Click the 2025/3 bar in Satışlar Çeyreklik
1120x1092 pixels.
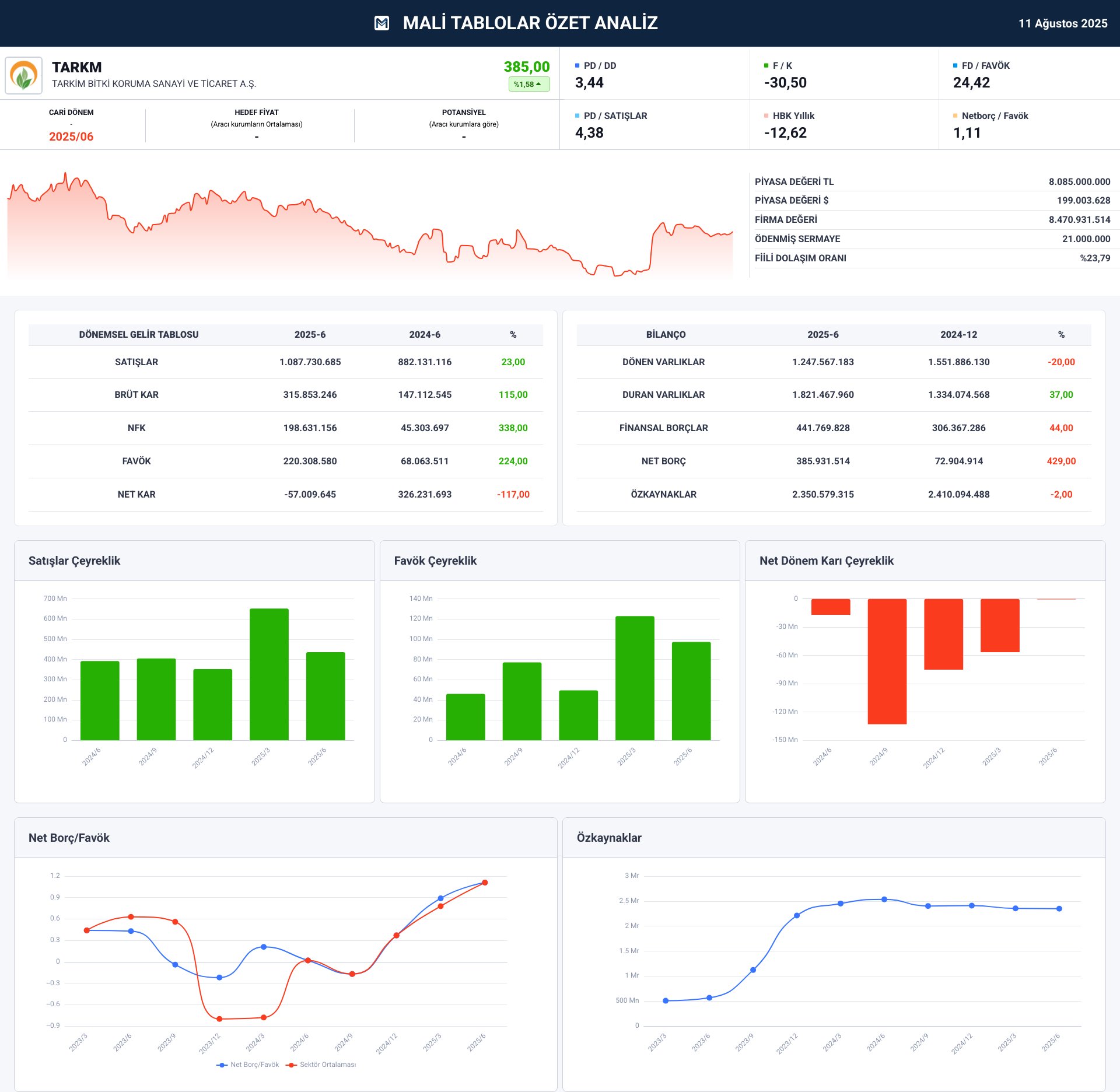(269, 674)
